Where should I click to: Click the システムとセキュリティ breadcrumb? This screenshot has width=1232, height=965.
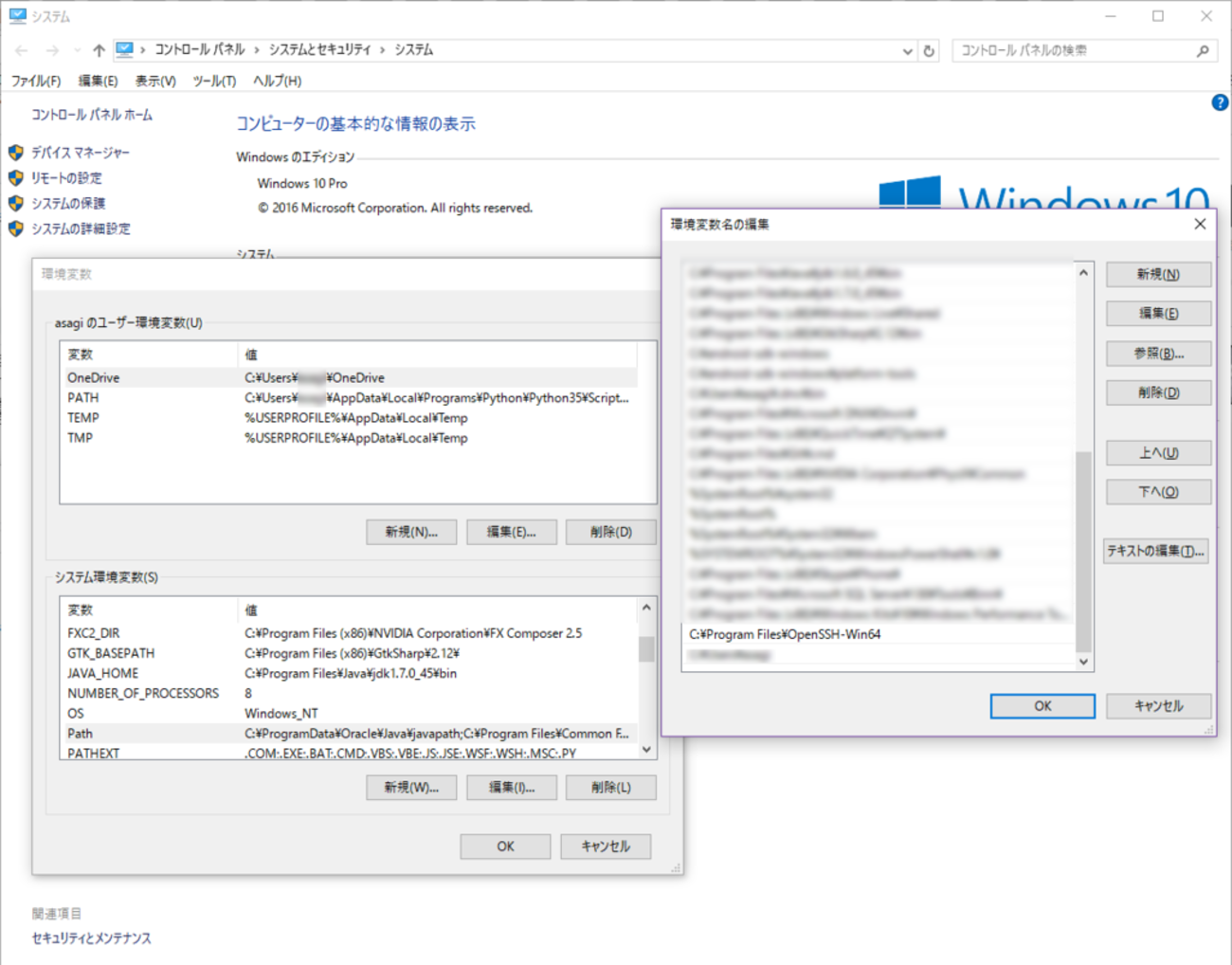(320, 50)
